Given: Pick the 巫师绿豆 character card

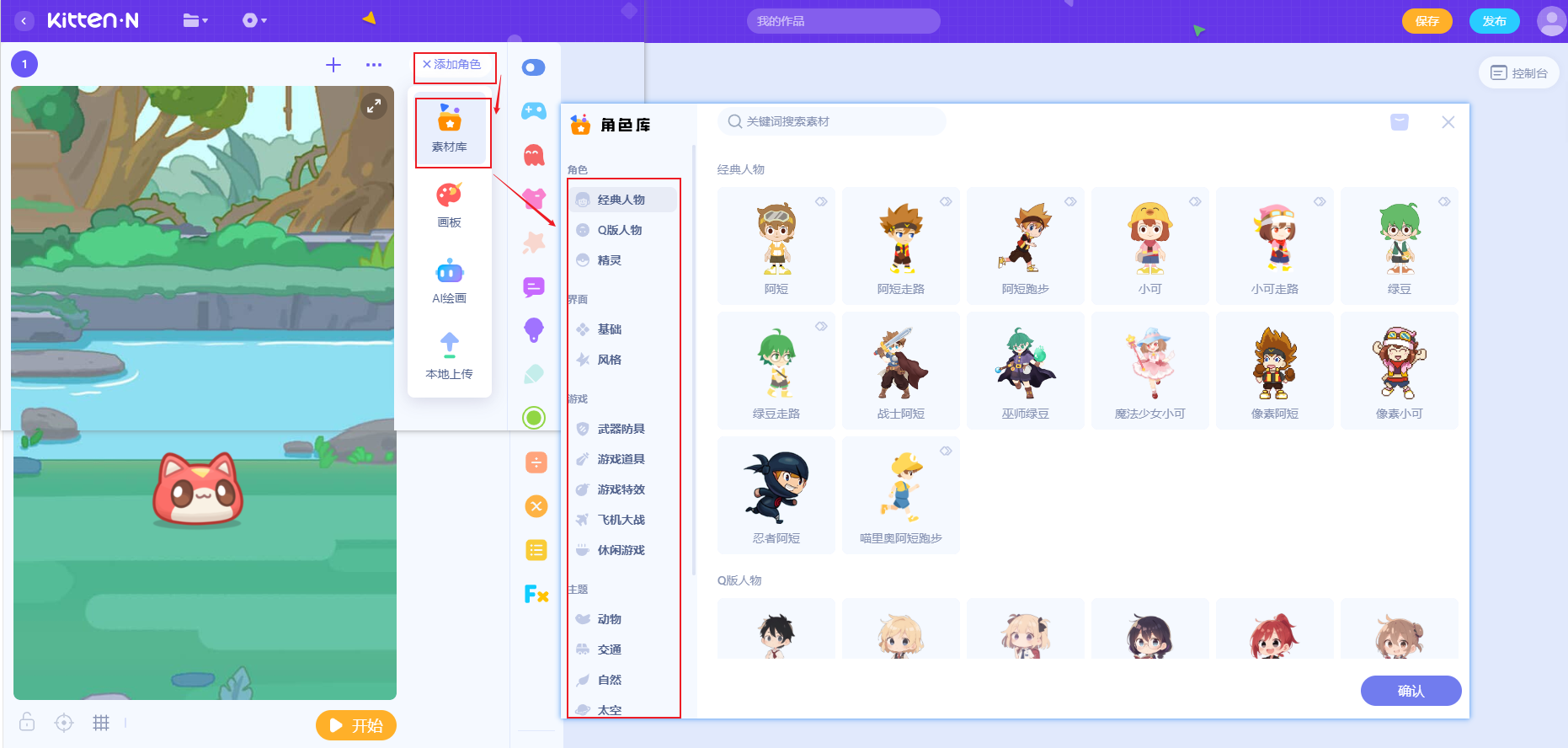Looking at the screenshot, I should coord(1026,371).
